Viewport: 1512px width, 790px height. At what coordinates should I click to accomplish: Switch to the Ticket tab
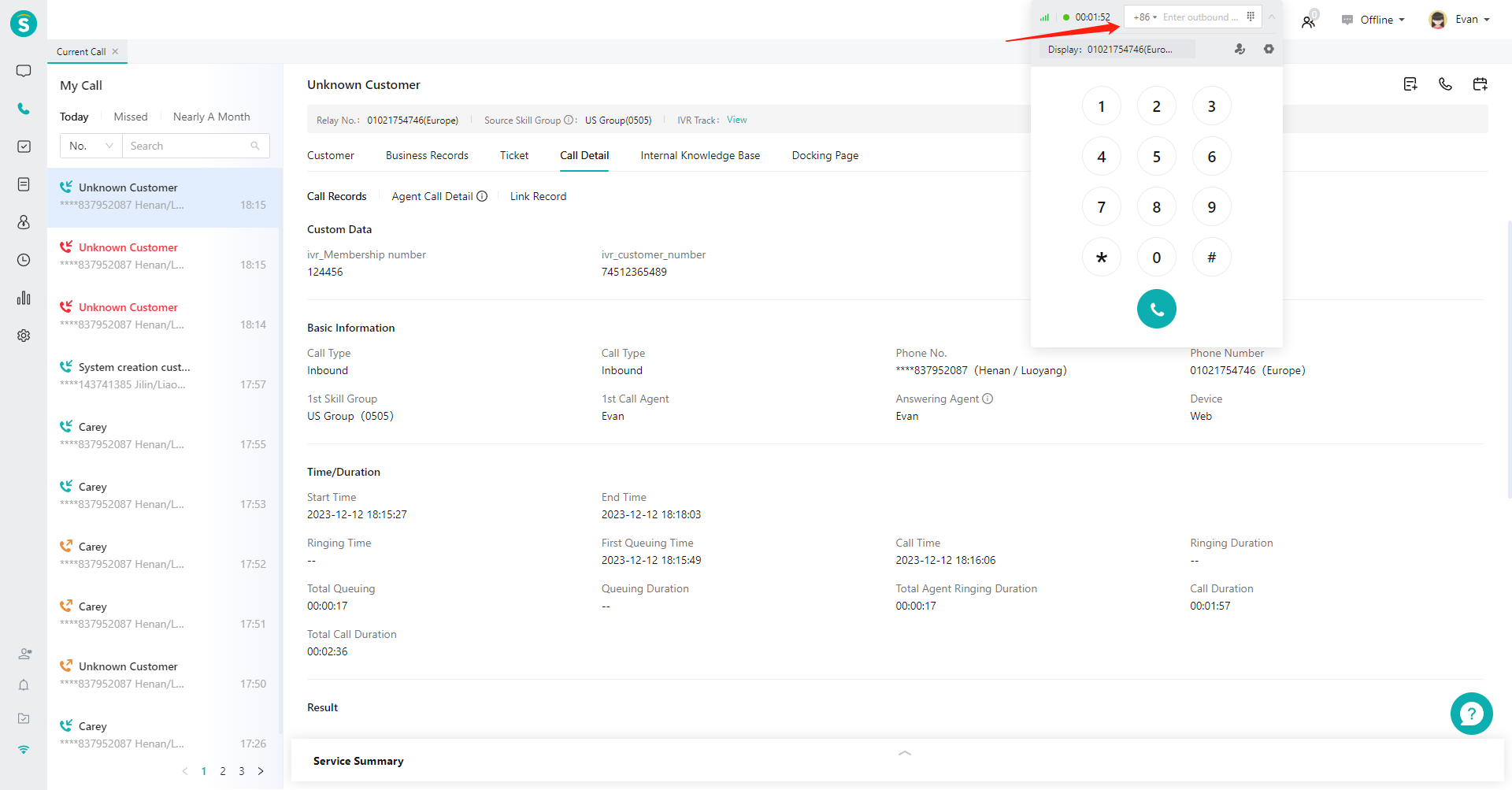(x=514, y=155)
